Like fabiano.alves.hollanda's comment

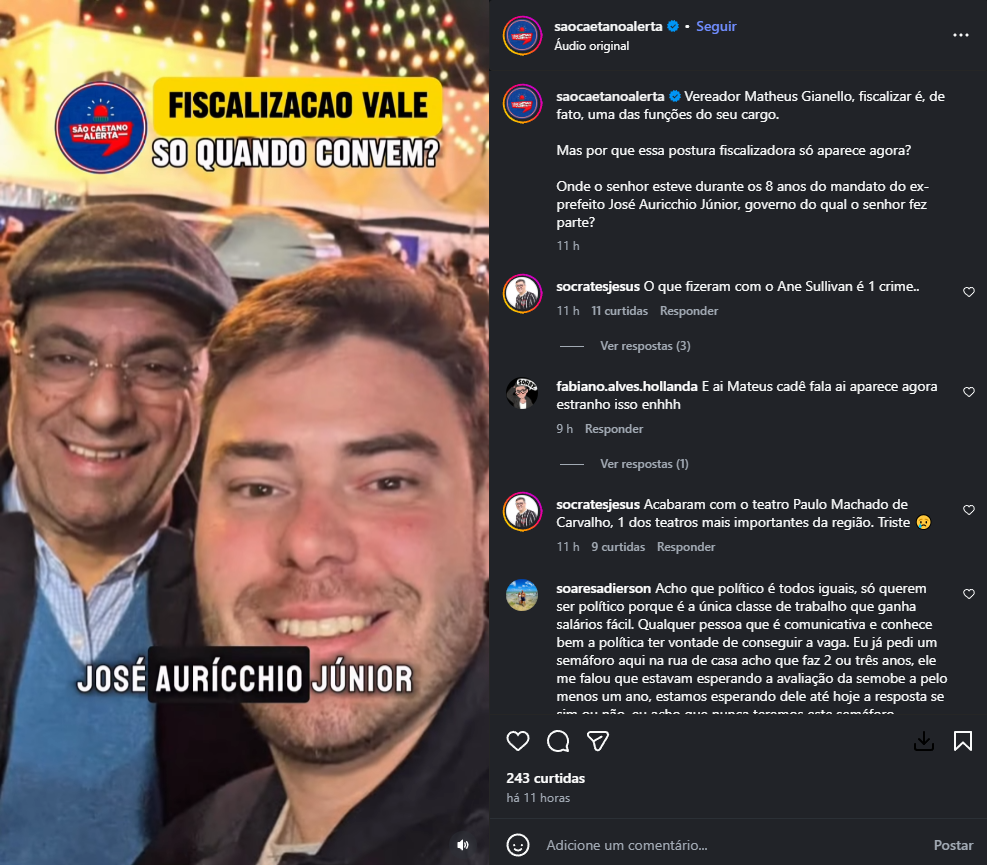[969, 392]
